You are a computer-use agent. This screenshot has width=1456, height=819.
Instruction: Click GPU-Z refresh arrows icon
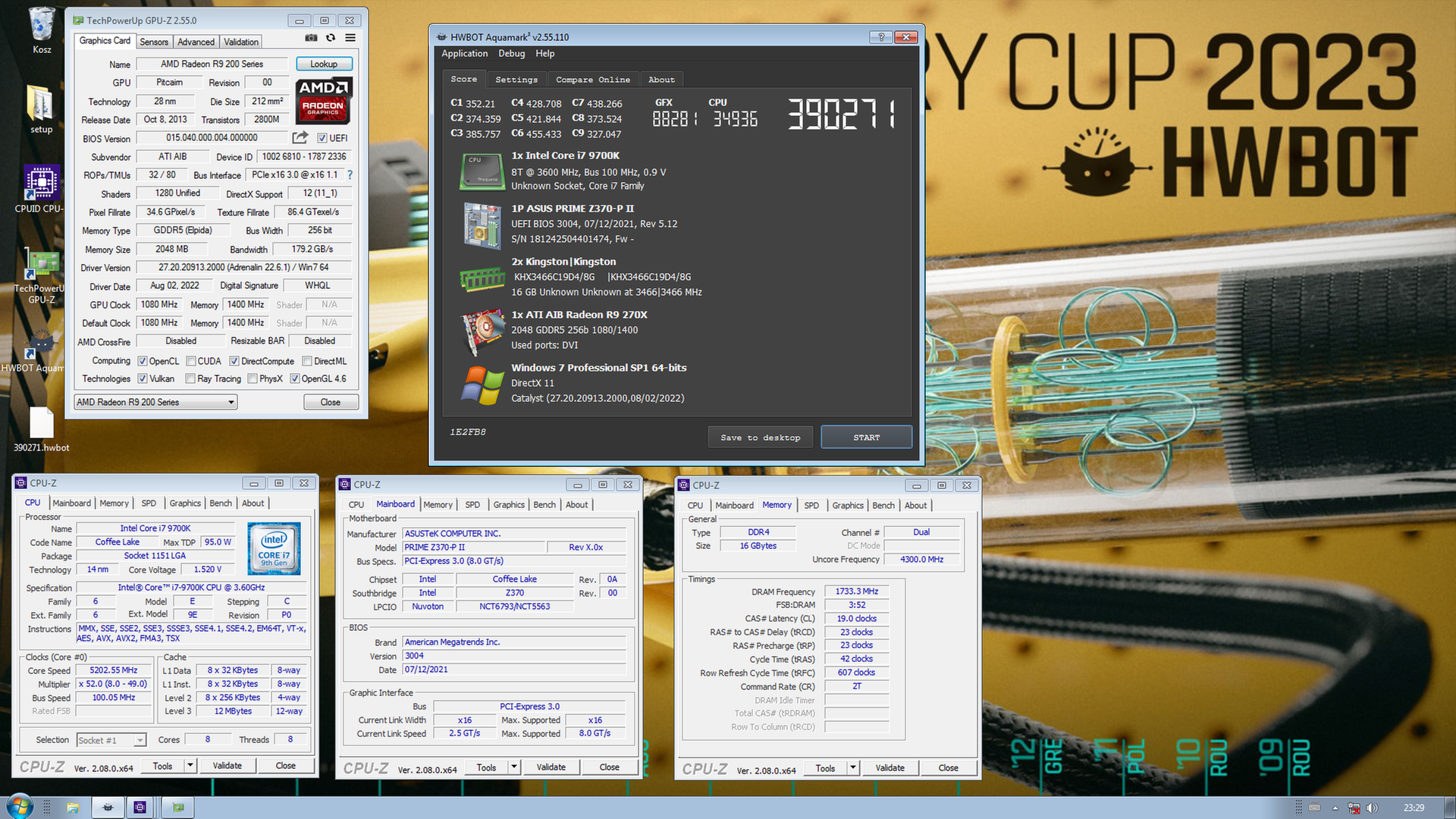point(331,38)
